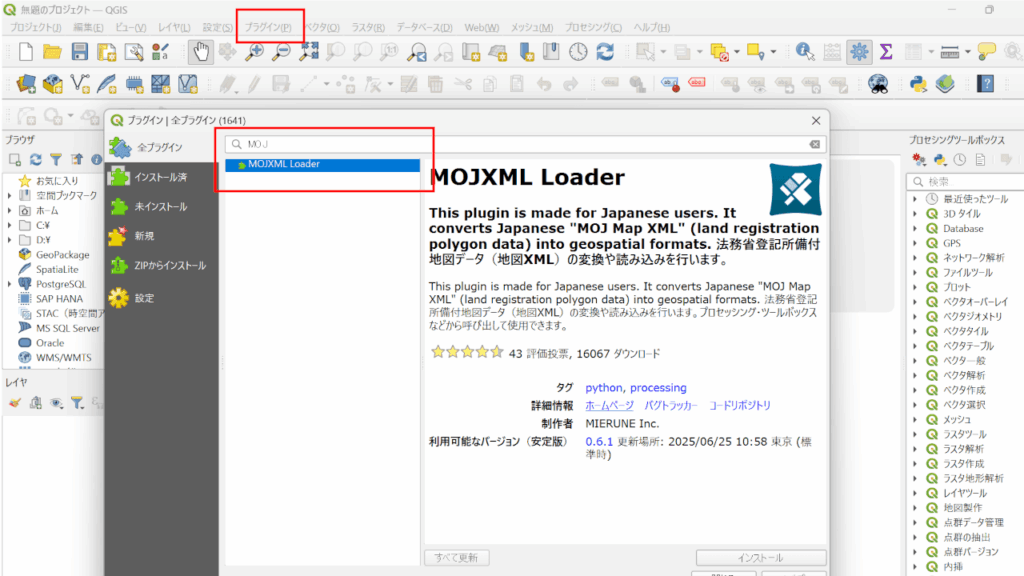Open the コードリポジトリ link
This screenshot has height=576, width=1024.
740,406
